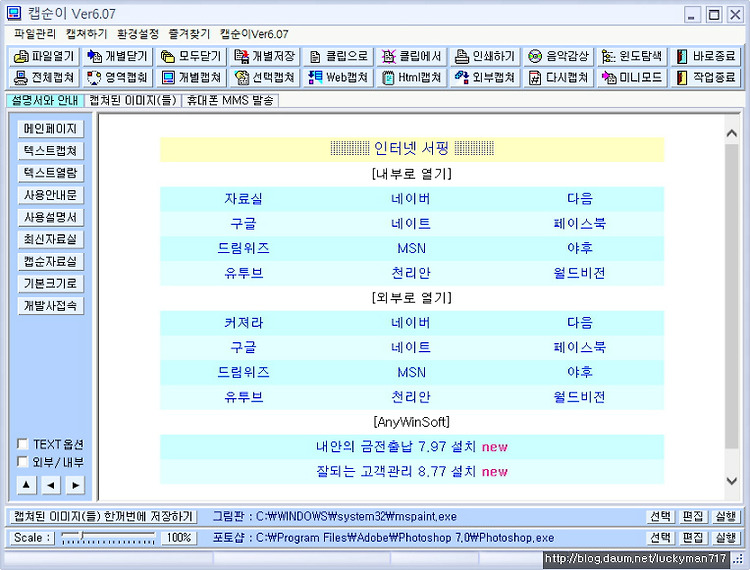Click the Web캡쳐 button

(x=339, y=77)
